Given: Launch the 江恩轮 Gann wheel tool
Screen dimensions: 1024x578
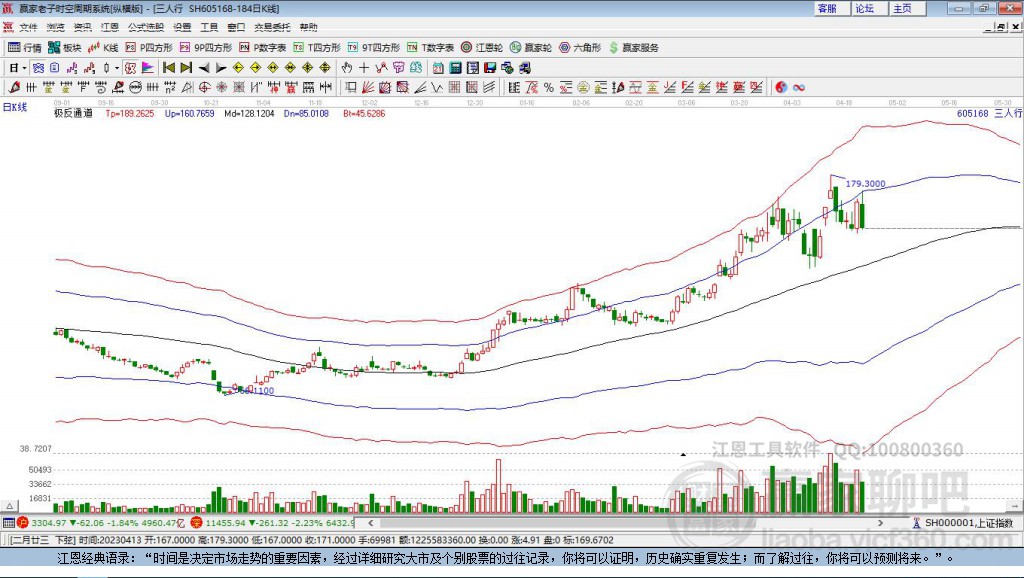Looking at the screenshot, I should coord(482,47).
